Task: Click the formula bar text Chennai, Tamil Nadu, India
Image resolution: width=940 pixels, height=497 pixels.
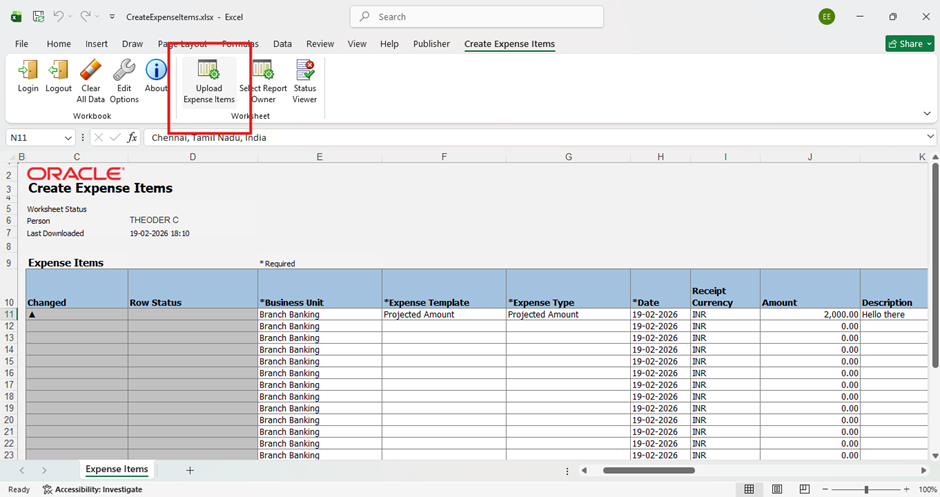Action: (x=209, y=138)
